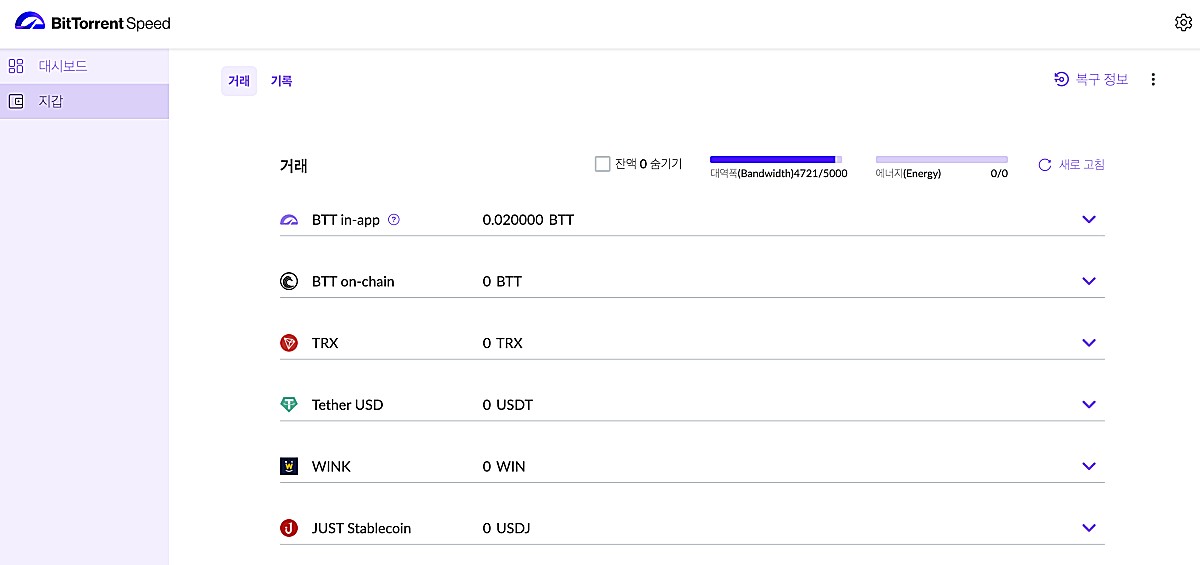Expand the BTT in-app row chevron
The height and width of the screenshot is (565, 1200).
(x=1089, y=220)
